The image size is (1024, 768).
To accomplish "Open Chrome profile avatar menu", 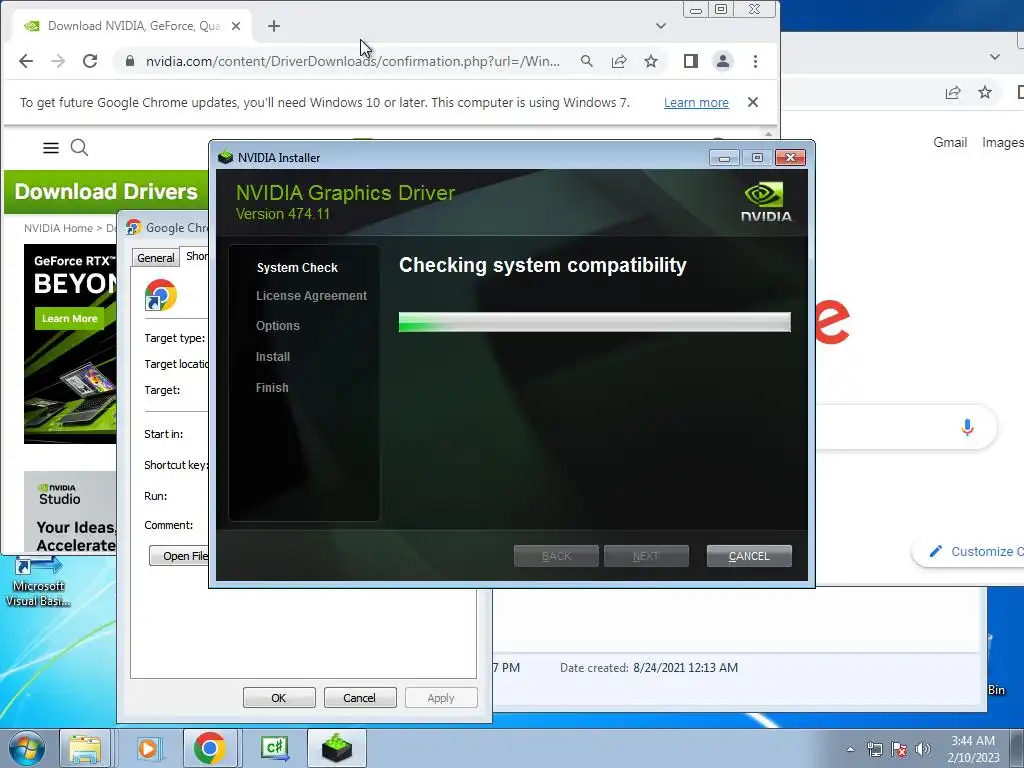I will [723, 61].
